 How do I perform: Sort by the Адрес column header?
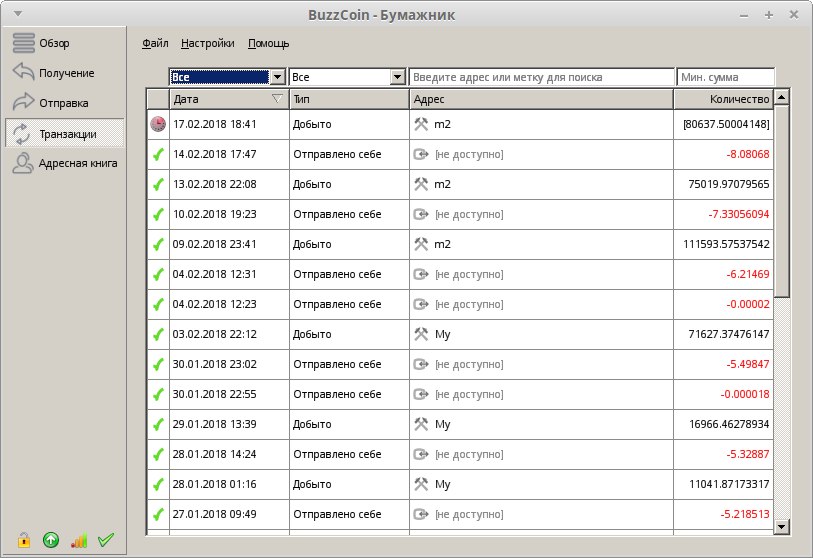541,99
